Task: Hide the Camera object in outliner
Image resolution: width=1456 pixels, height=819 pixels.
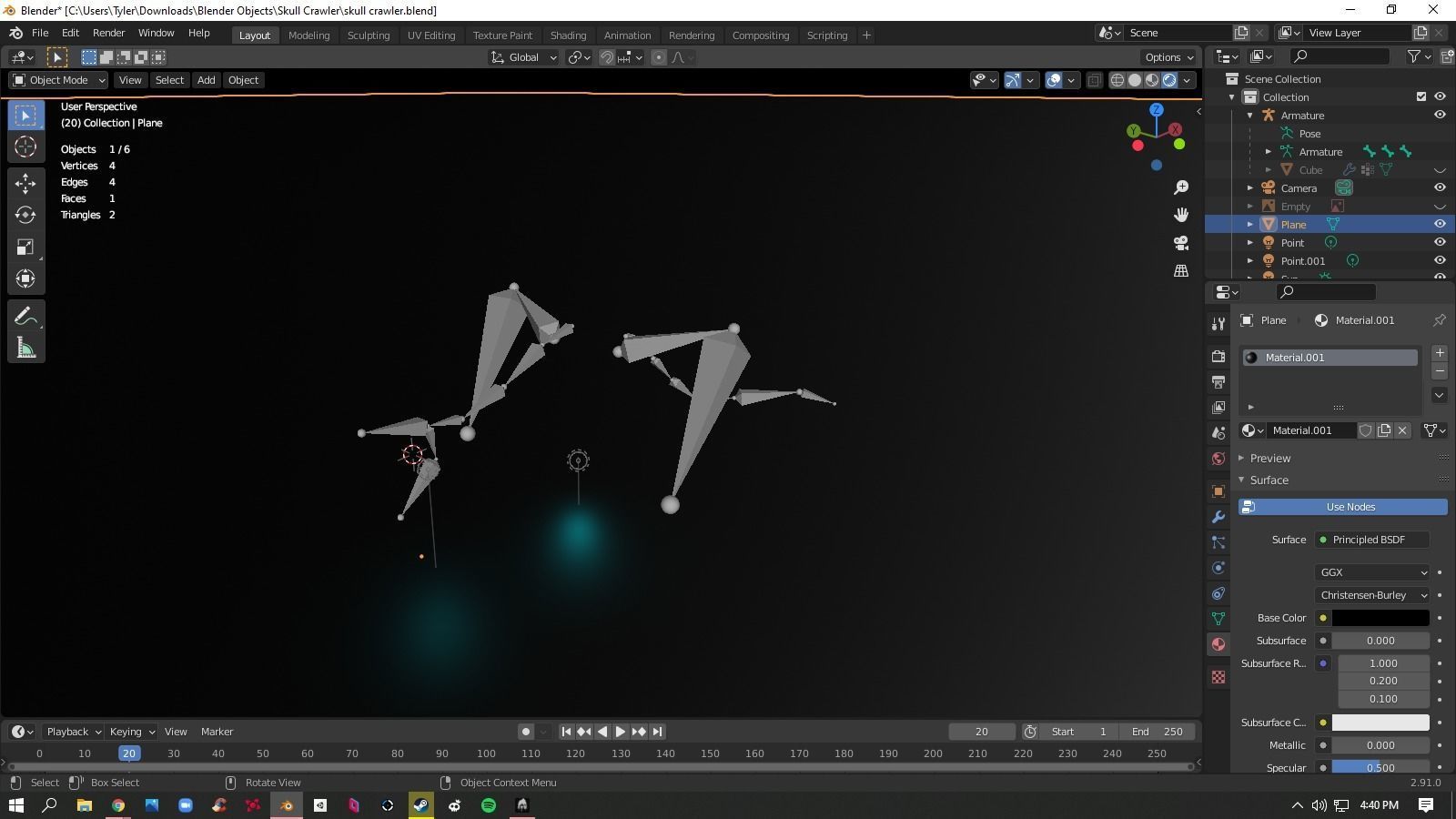Action: tap(1440, 187)
